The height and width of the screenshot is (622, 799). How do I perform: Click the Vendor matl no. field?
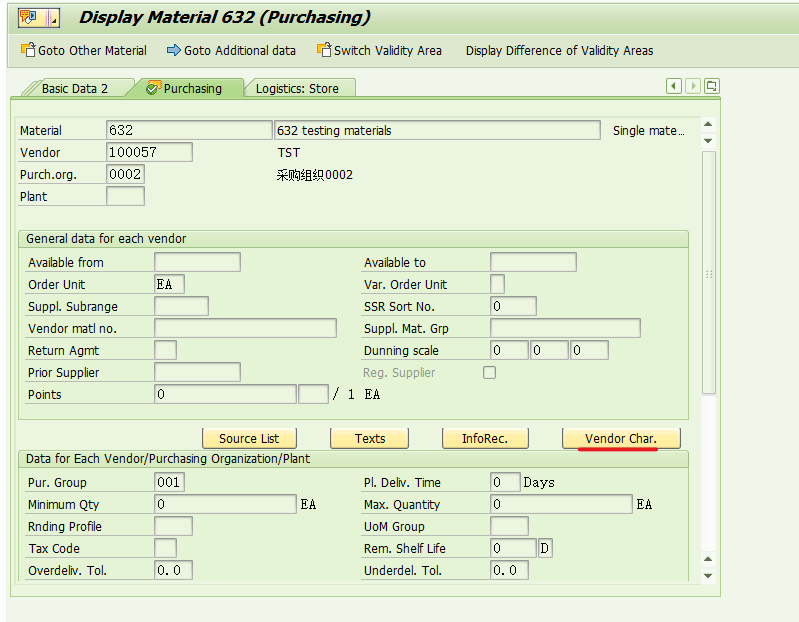click(245, 328)
